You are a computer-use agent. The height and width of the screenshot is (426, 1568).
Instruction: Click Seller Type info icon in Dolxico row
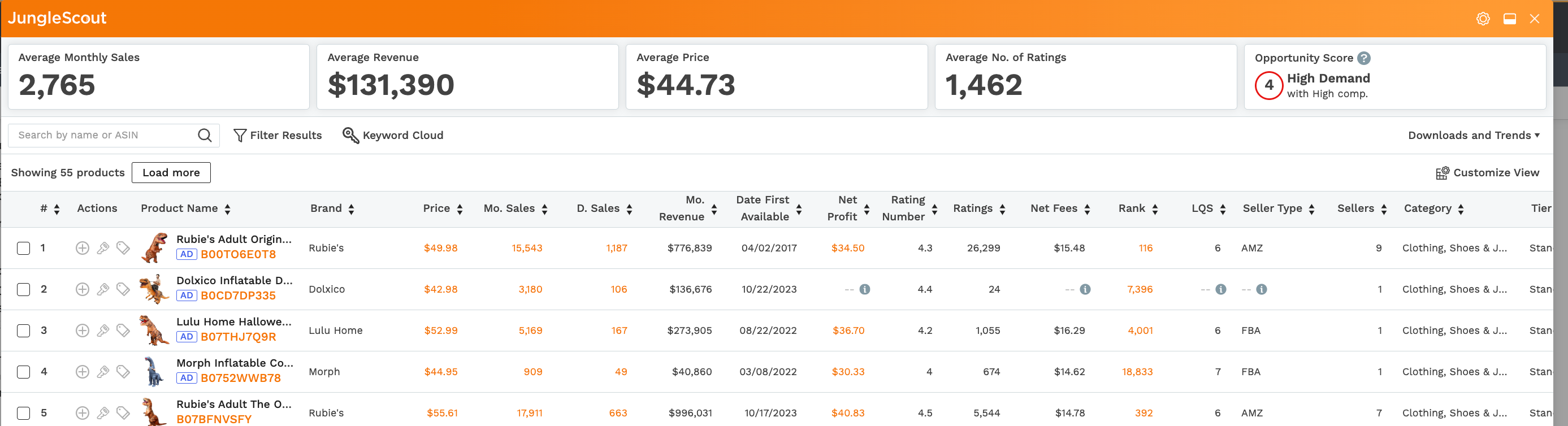click(1261, 289)
